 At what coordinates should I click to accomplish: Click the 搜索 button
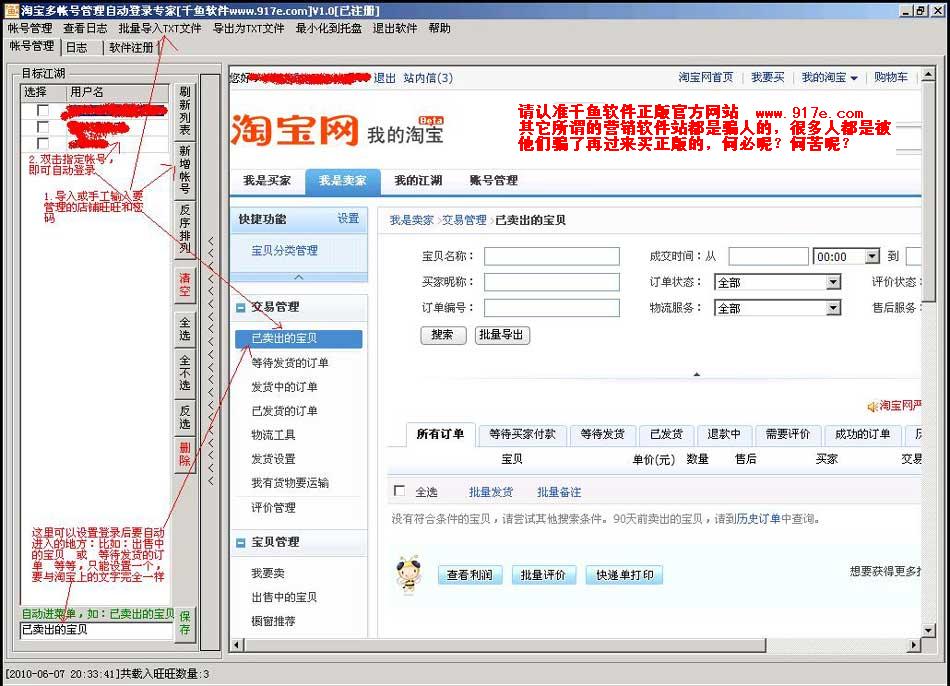pos(443,335)
